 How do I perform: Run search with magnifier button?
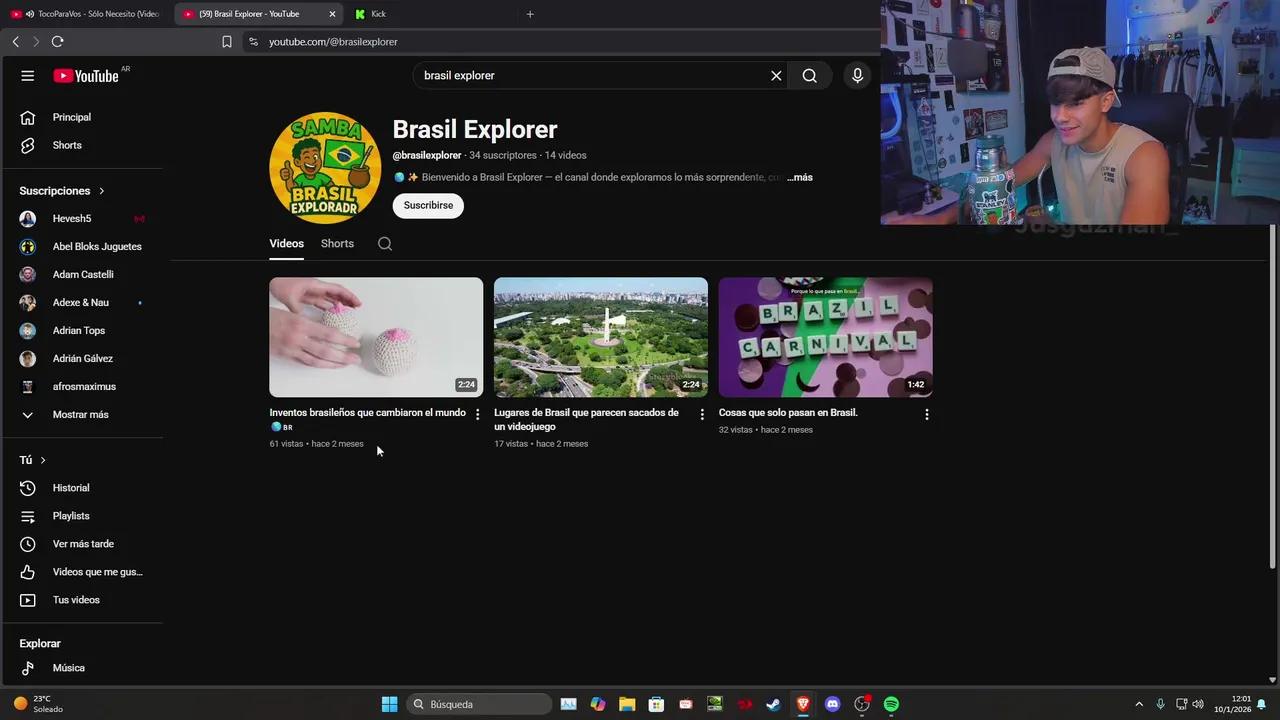810,76
